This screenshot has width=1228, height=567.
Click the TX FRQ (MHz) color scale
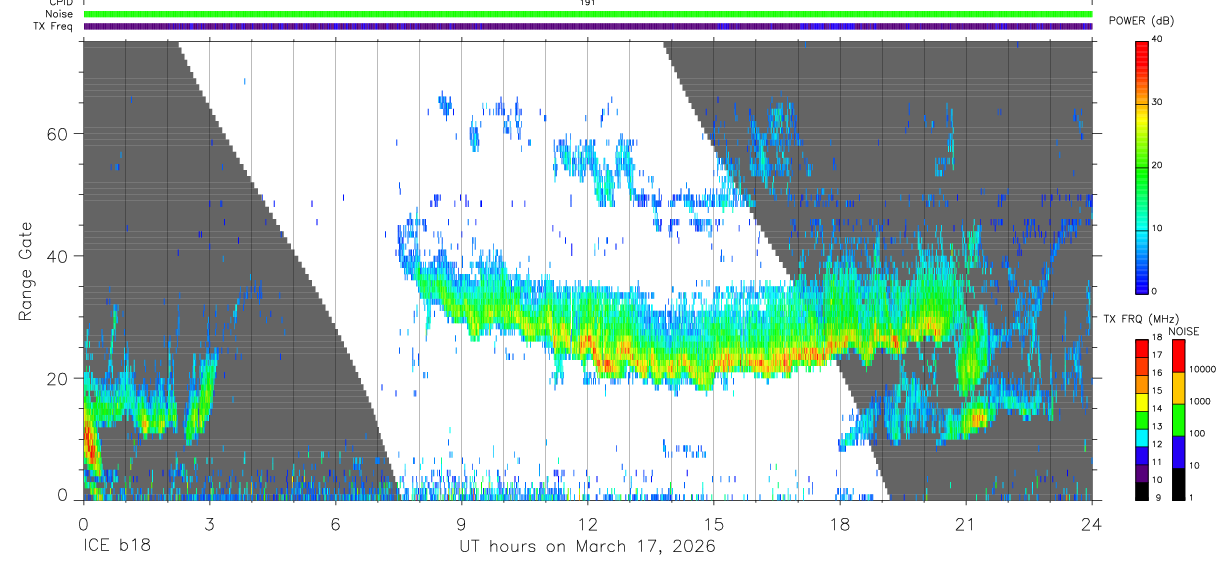pyautogui.click(x=1143, y=418)
